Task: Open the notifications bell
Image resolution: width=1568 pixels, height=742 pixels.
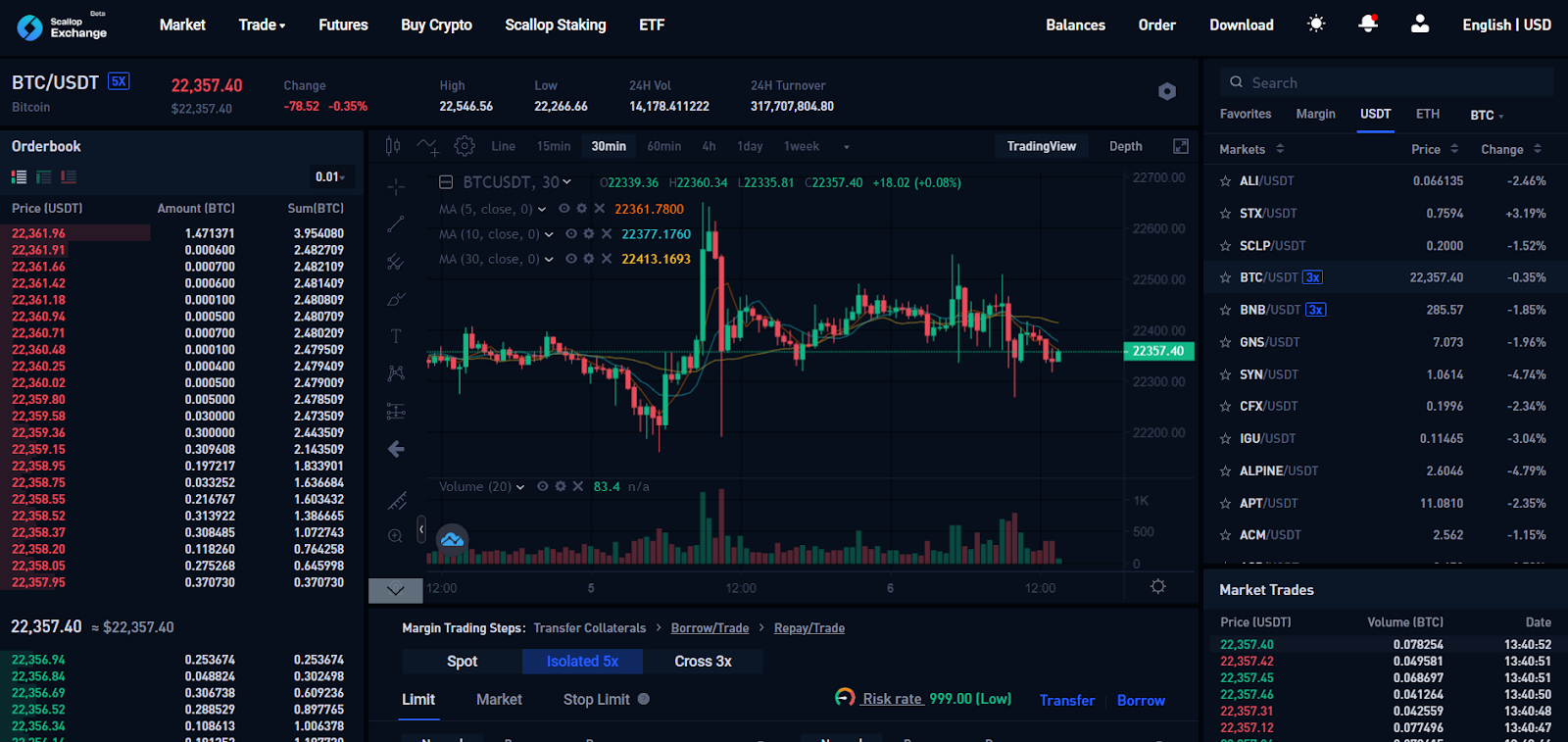Action: click(1368, 24)
